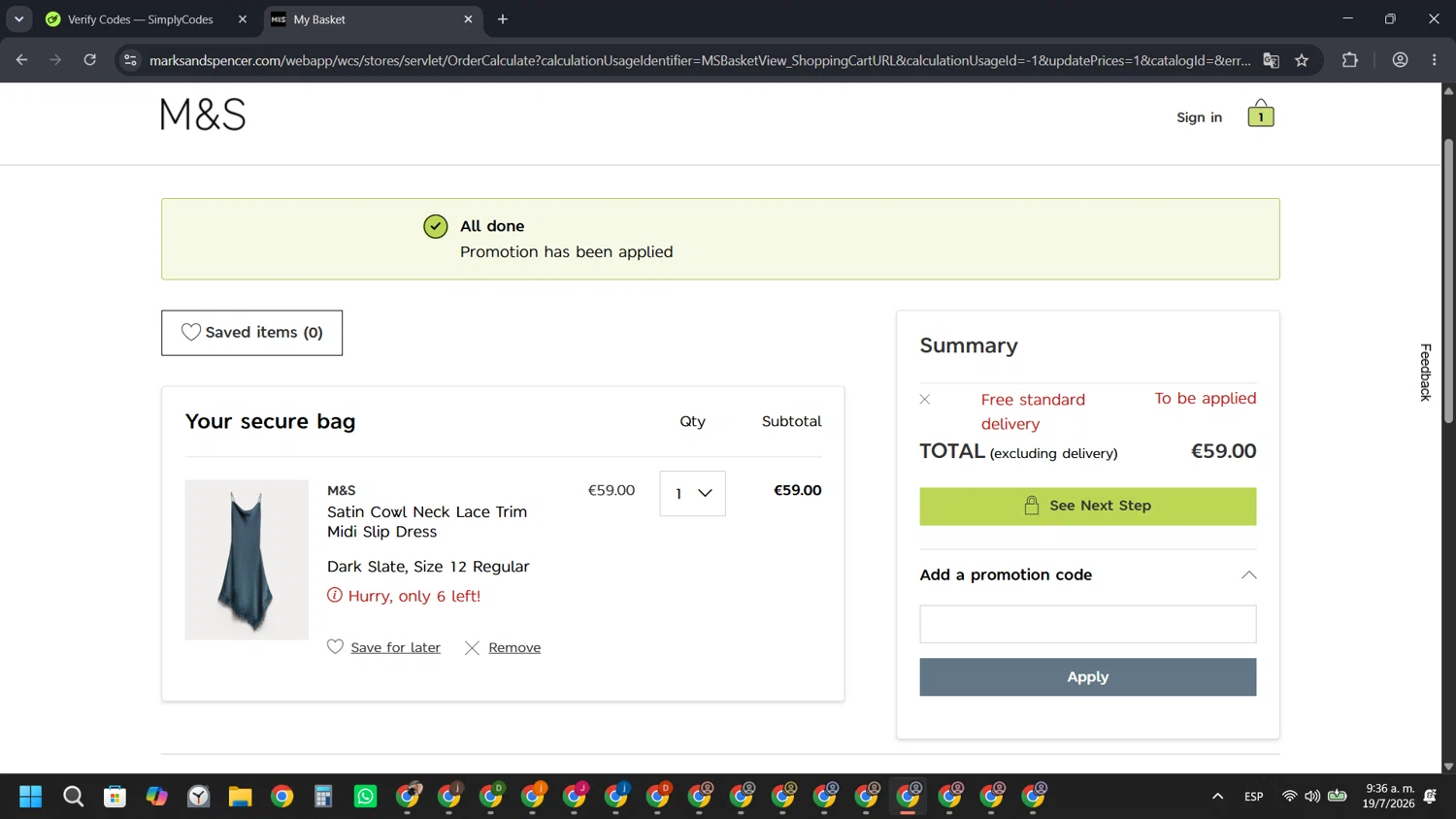Translate this page using the translate icon
The height and width of the screenshot is (819, 1456).
click(1271, 60)
